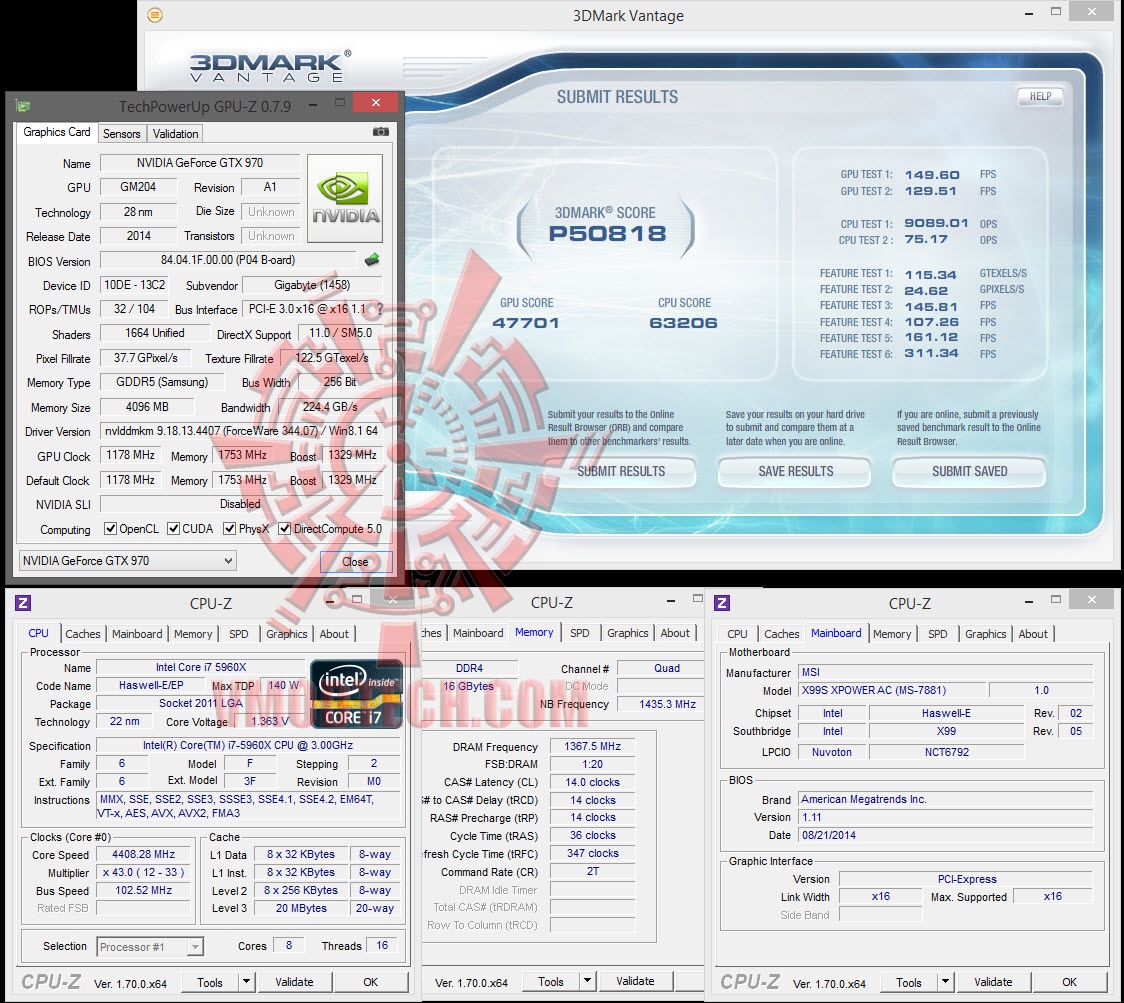Viewport: 1124px width, 1003px height.
Task: Click the Close button in GPU-Z
Action: click(356, 561)
